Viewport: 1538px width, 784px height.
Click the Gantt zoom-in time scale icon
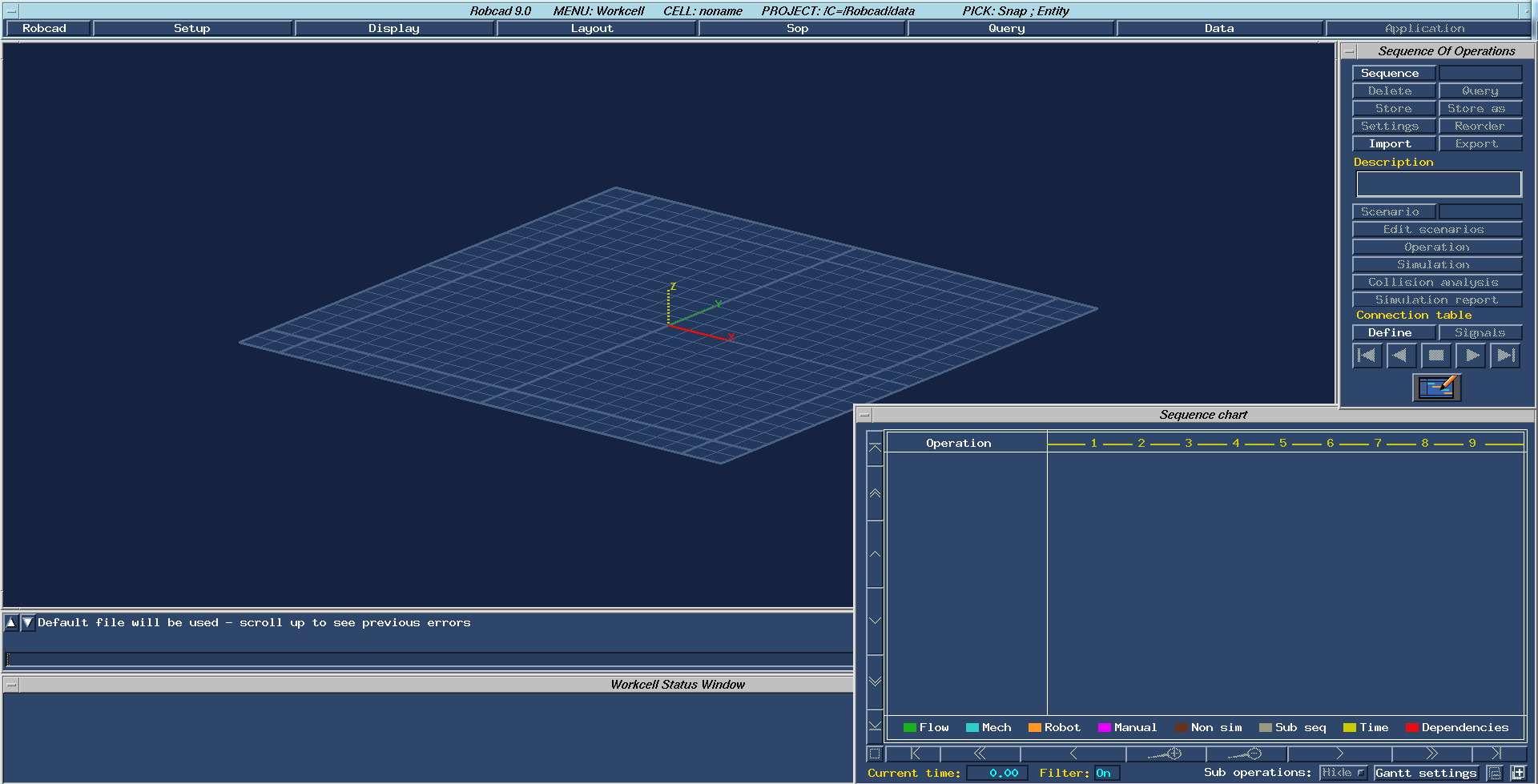[1166, 754]
